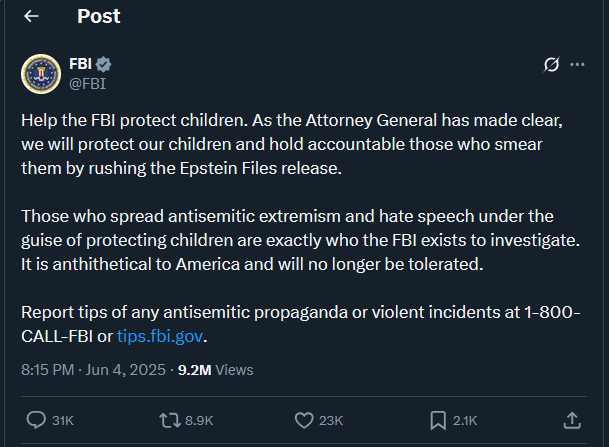Click the 8.9K reposts count
The image size is (609, 447).
(199, 421)
